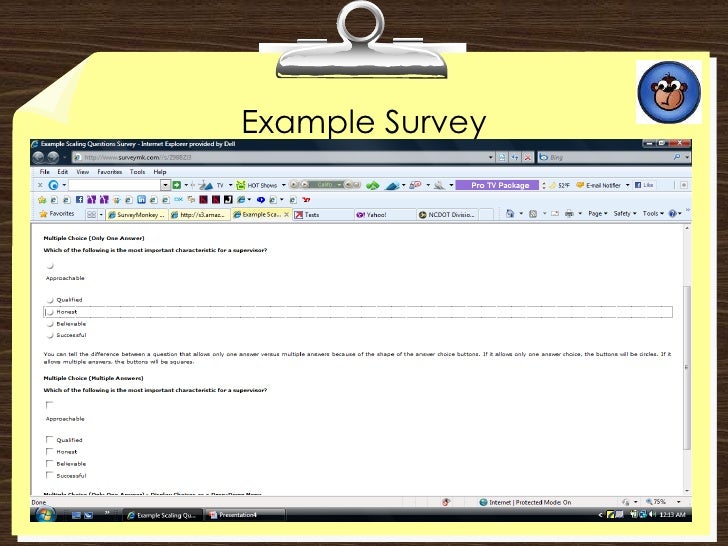Click the green Go arrow in toolbar
The width and height of the screenshot is (728, 546).
pyautogui.click(x=176, y=185)
